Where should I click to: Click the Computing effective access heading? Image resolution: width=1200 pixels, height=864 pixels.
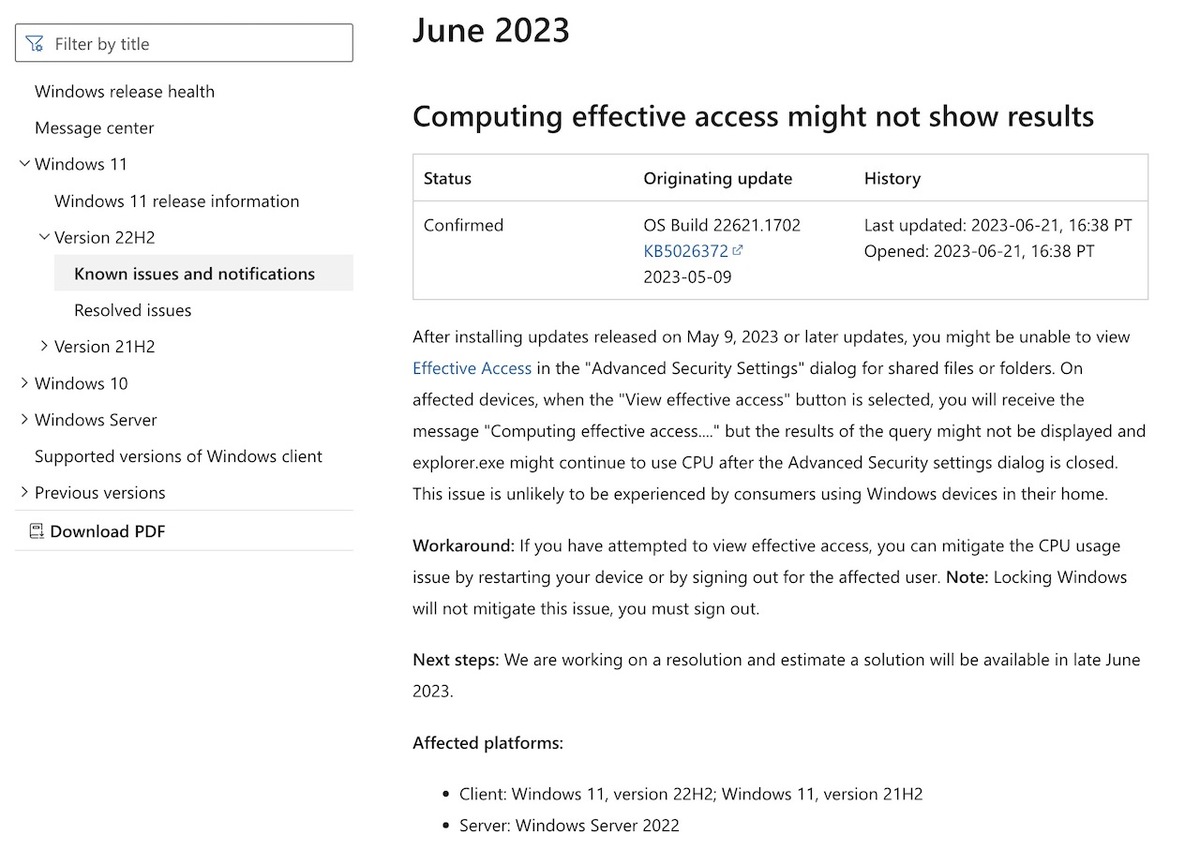coord(753,116)
